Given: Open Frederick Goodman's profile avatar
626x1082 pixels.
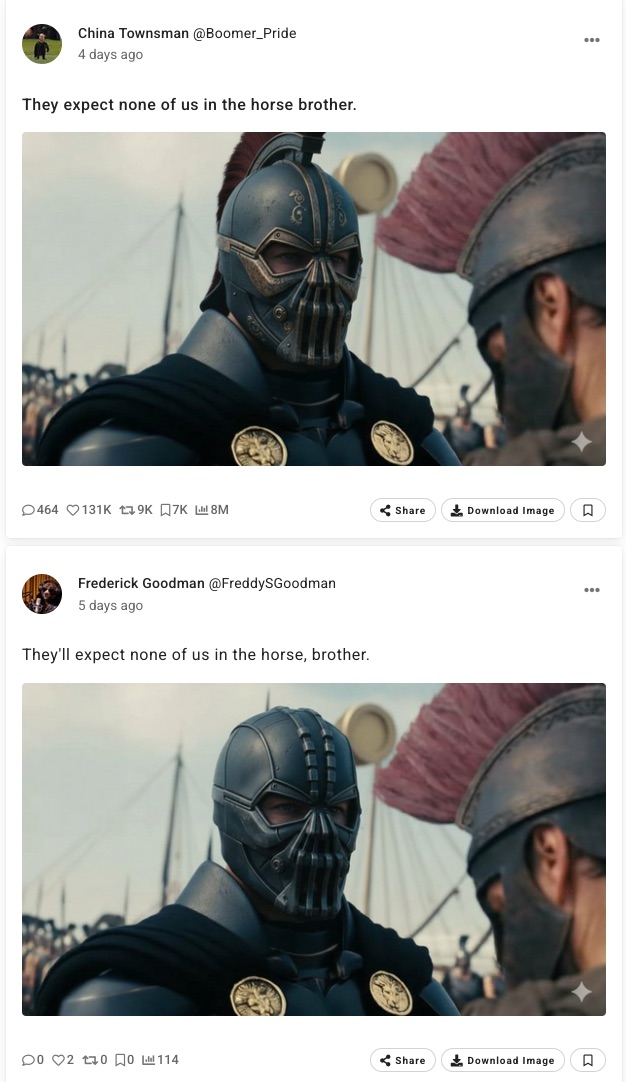Looking at the screenshot, I should [x=42, y=593].
